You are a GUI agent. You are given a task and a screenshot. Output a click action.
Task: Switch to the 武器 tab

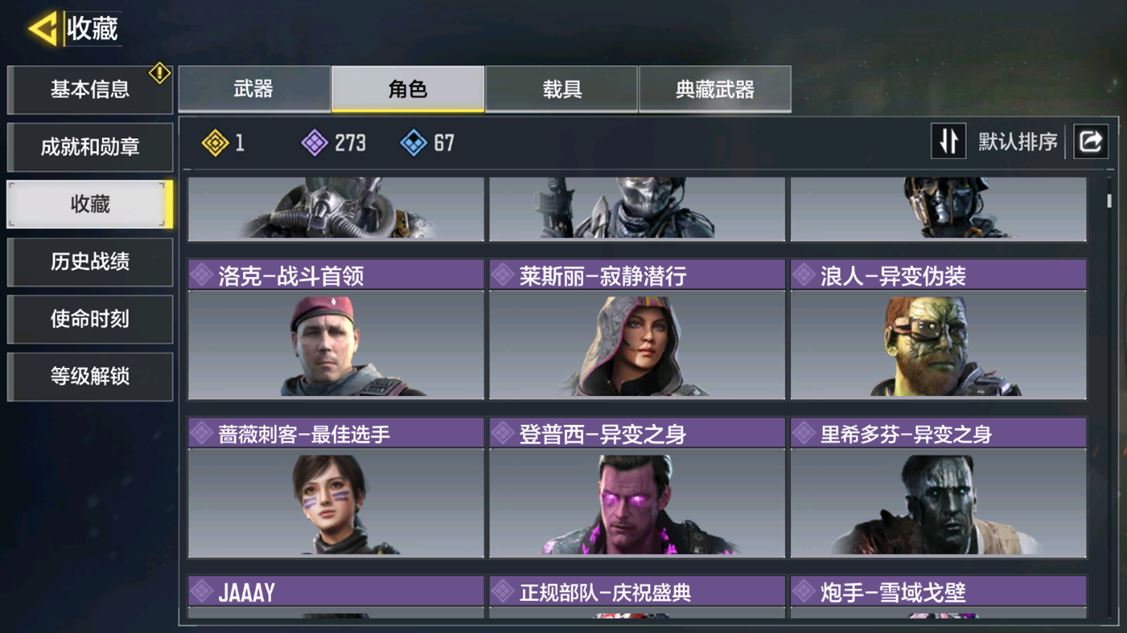(254, 89)
